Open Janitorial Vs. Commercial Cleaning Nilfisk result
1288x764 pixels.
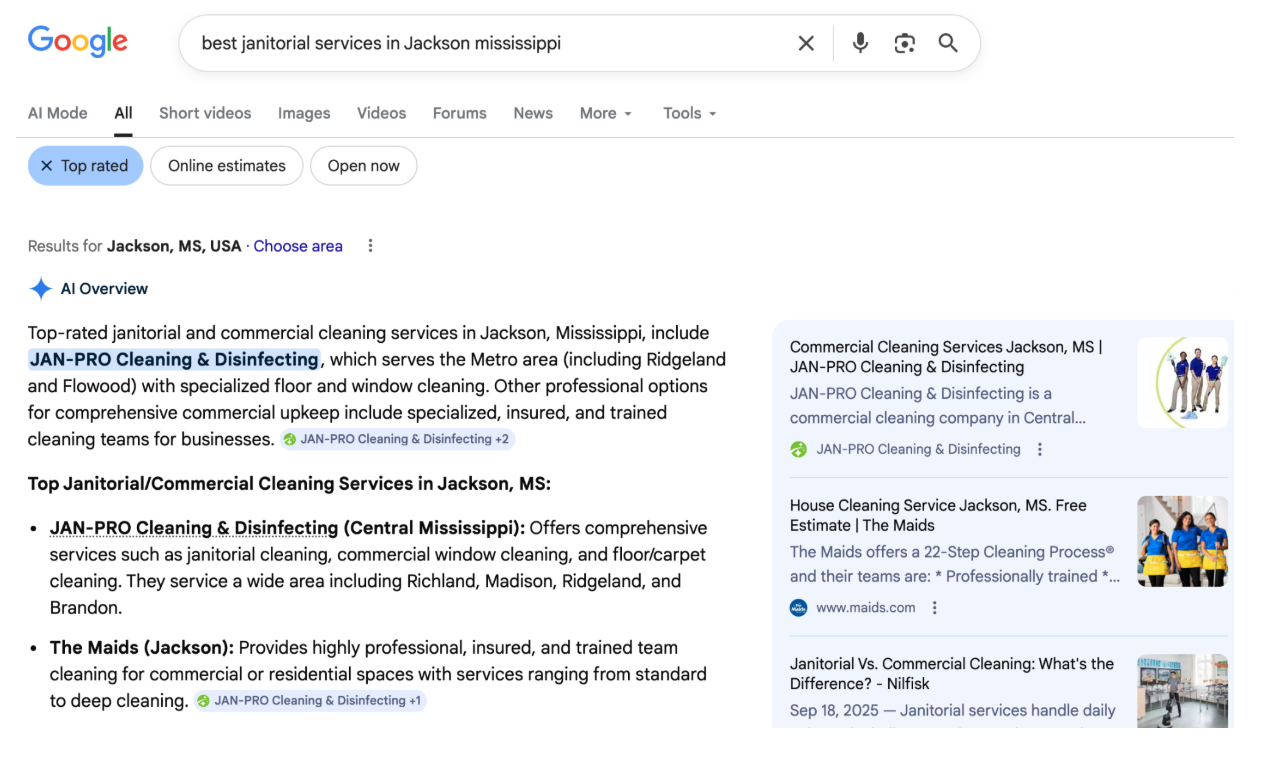(952, 673)
